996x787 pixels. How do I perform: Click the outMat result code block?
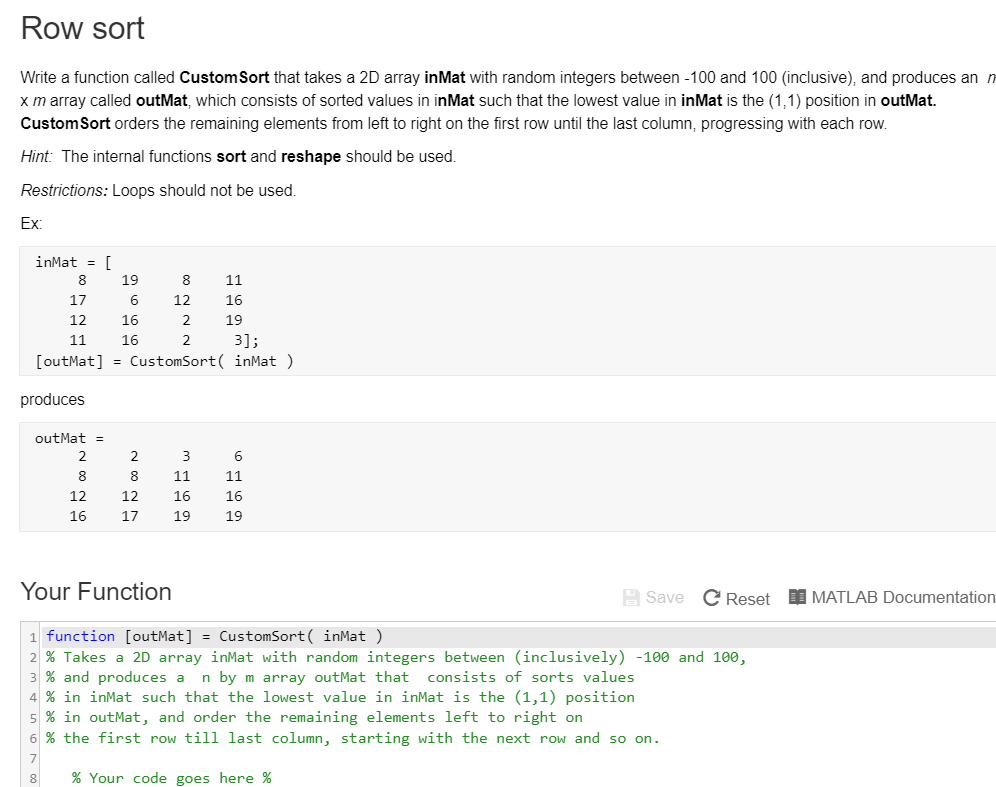pos(508,477)
